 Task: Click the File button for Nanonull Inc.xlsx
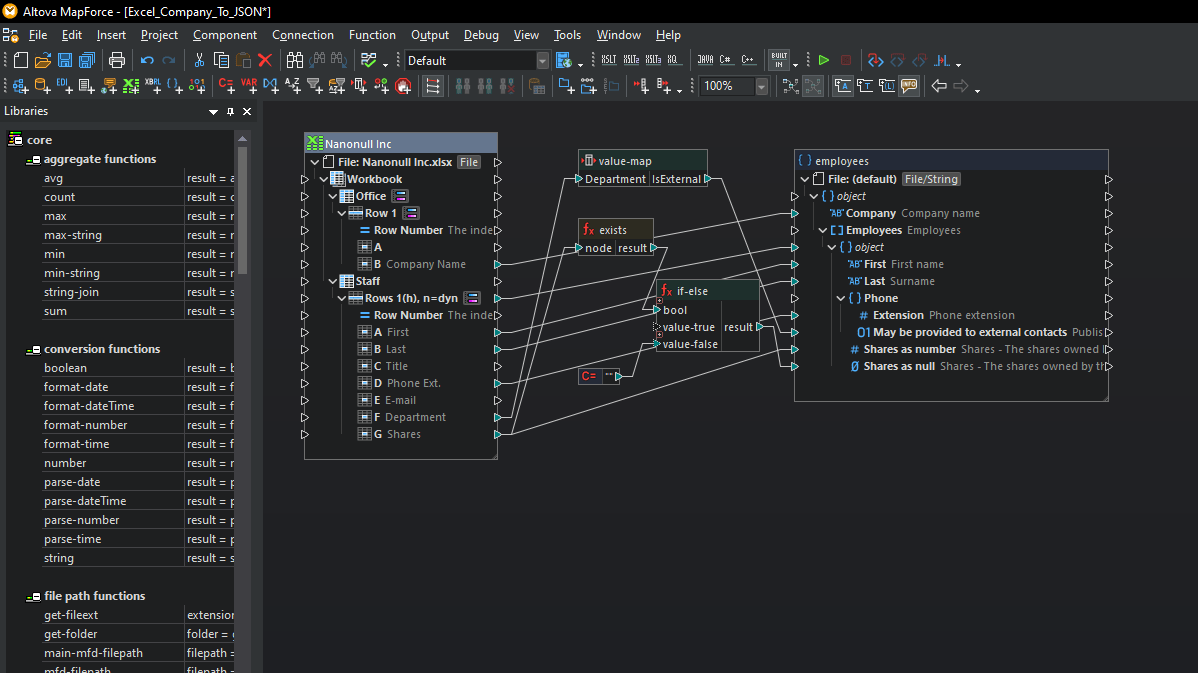(468, 162)
